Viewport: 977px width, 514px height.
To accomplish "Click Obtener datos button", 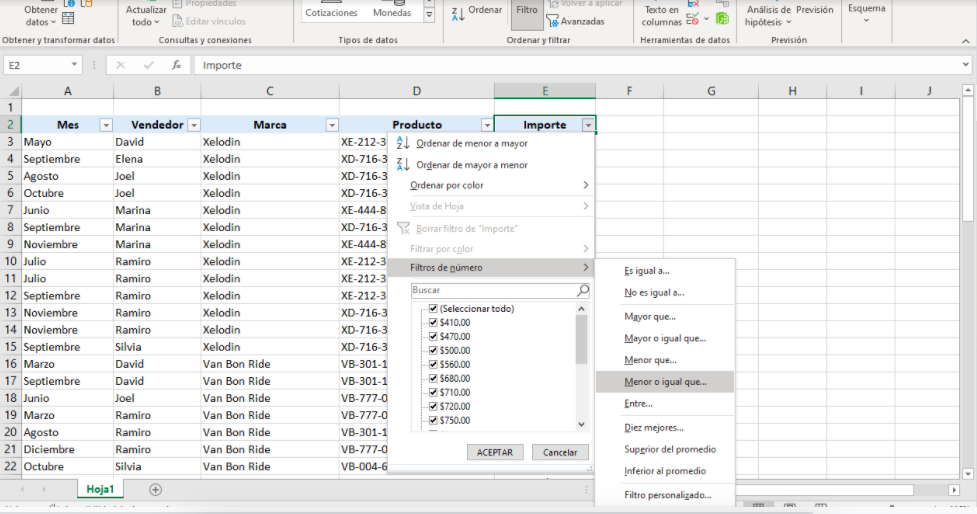I will pyautogui.click(x=41, y=16).
